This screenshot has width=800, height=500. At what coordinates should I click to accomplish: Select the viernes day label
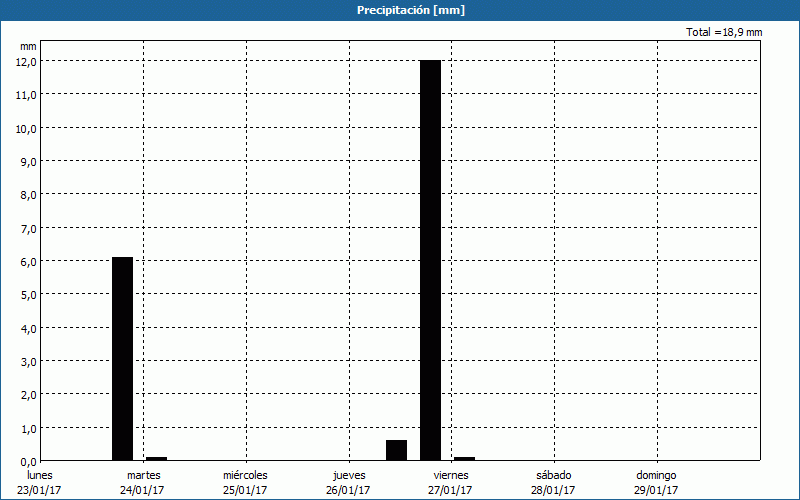click(451, 475)
